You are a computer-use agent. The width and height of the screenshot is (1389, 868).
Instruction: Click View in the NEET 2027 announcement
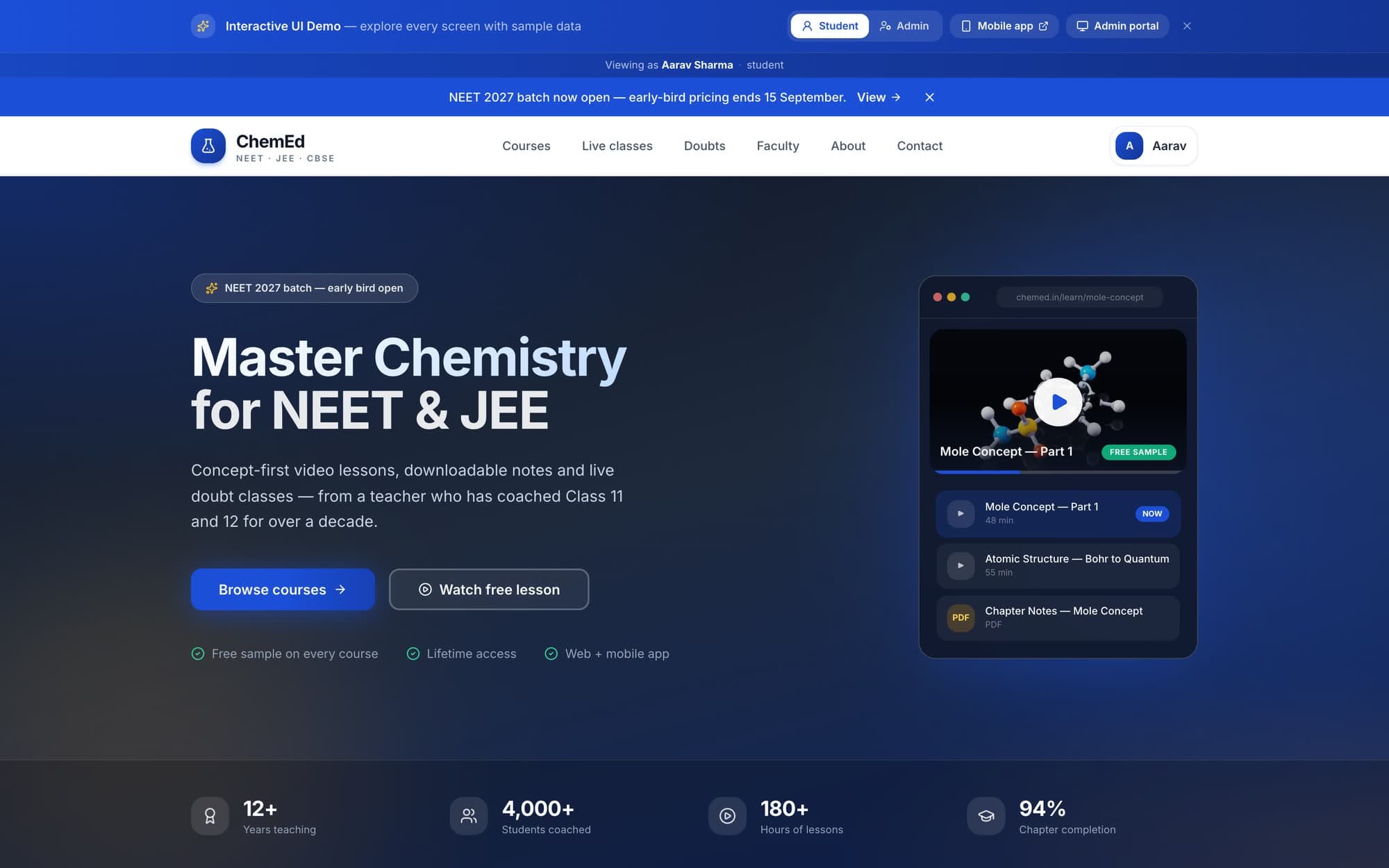click(879, 97)
